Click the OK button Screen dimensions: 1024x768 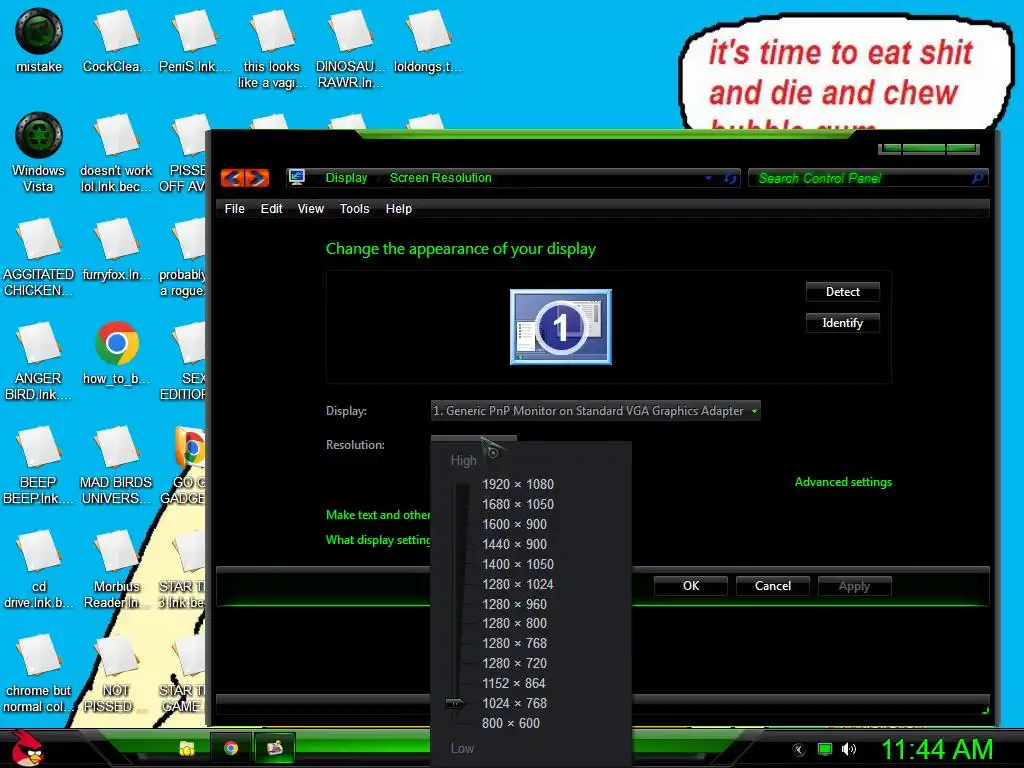[x=691, y=586]
